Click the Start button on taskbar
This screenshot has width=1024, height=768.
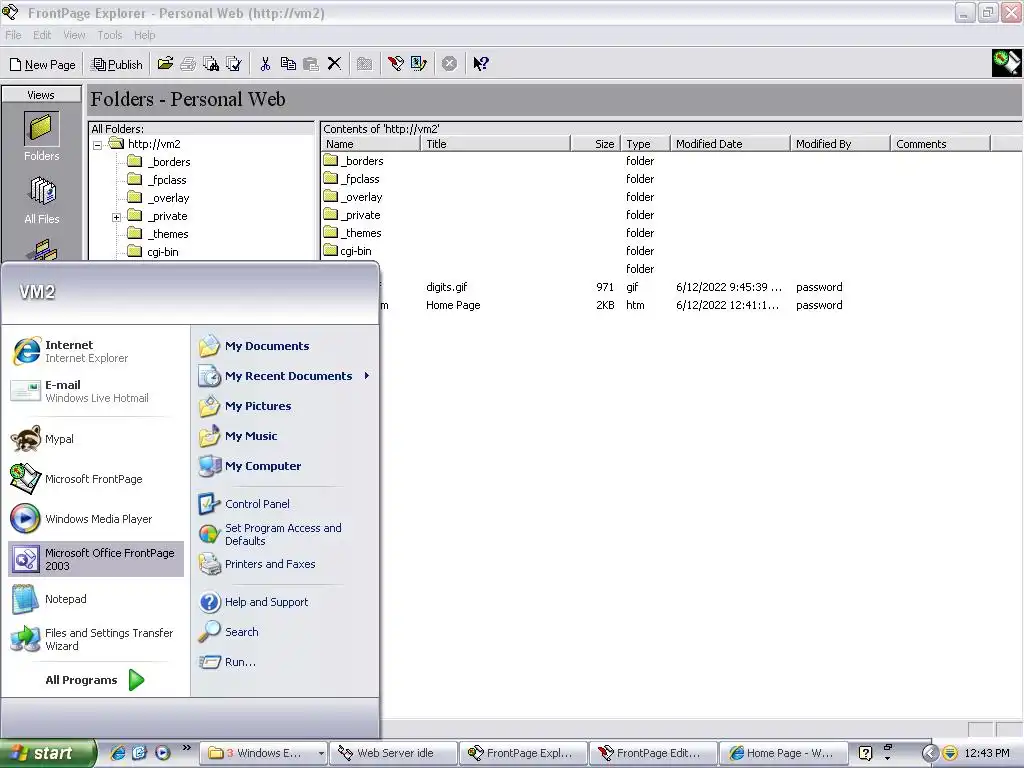47,753
